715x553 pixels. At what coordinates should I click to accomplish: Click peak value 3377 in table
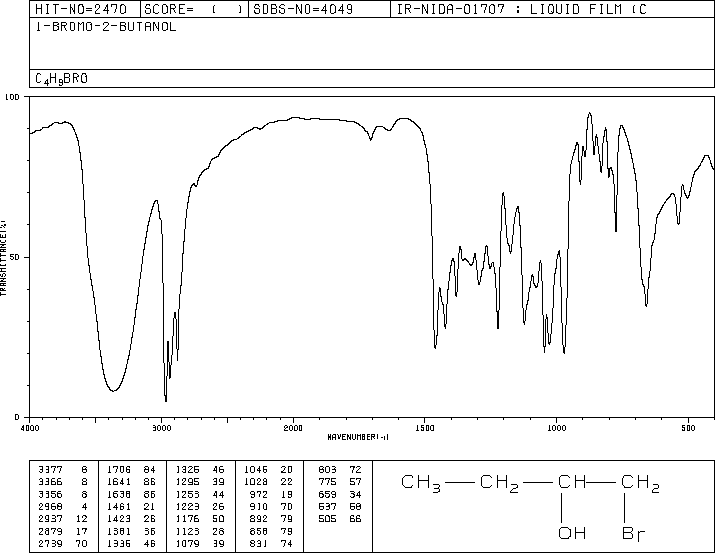(51, 470)
